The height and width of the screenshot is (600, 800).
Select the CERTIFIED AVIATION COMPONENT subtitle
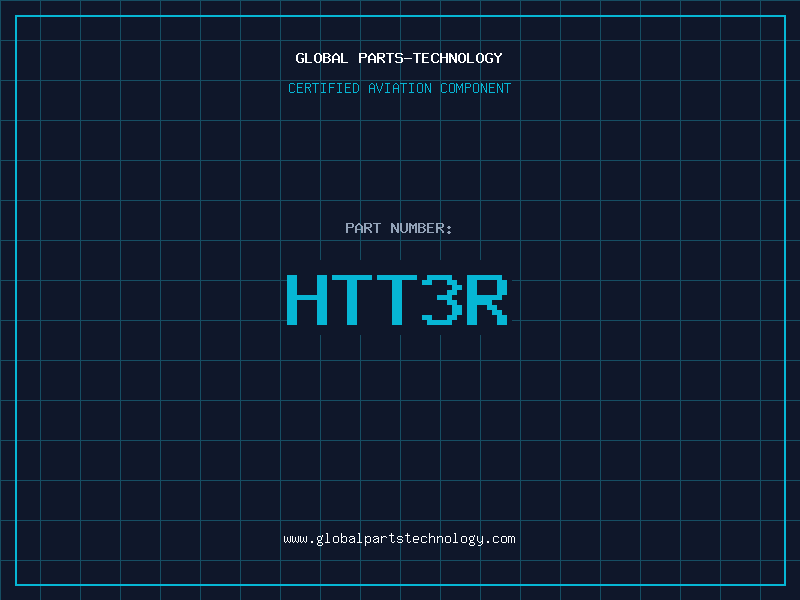coord(399,88)
